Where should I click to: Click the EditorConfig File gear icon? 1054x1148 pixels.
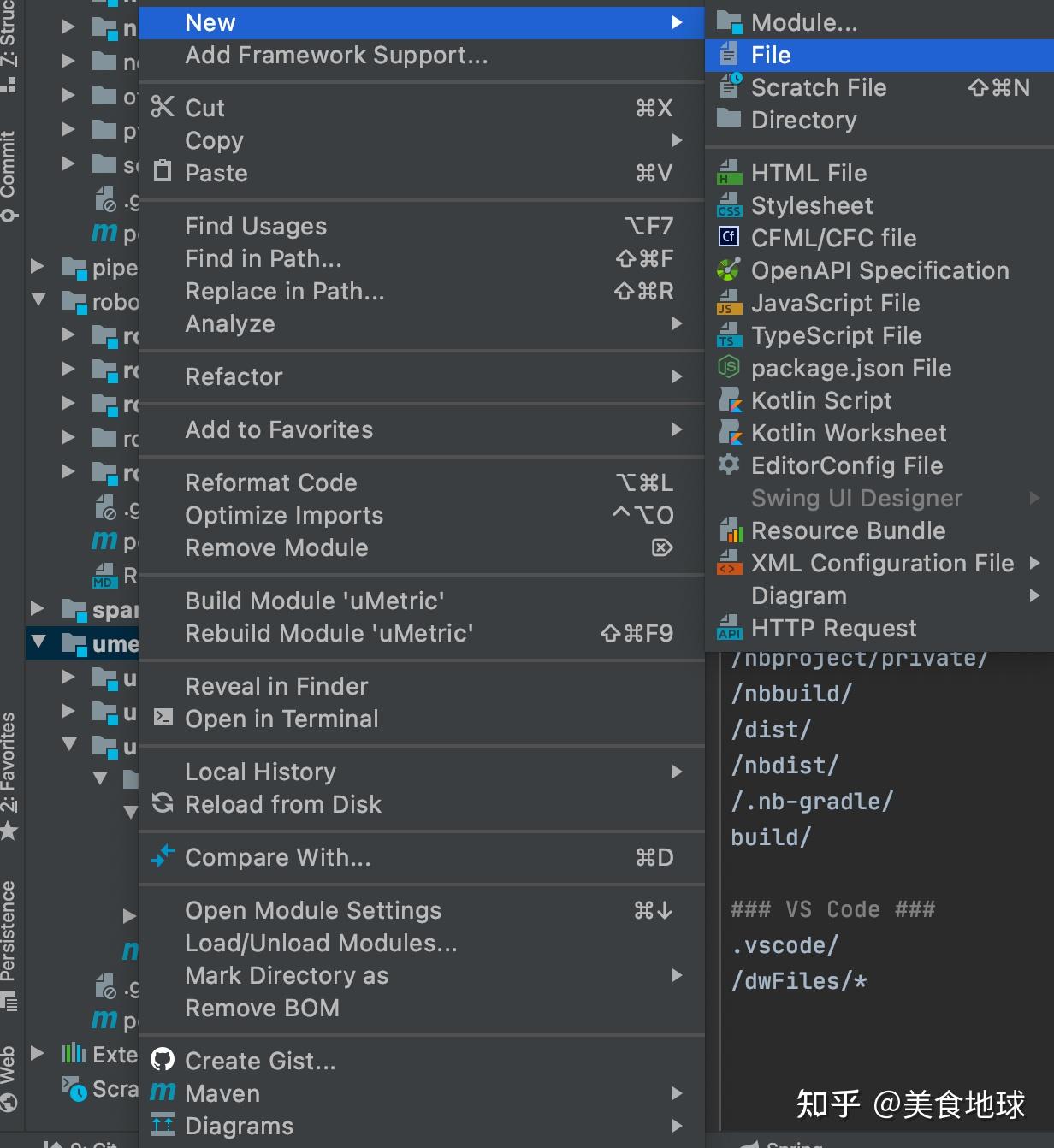pyautogui.click(x=728, y=465)
